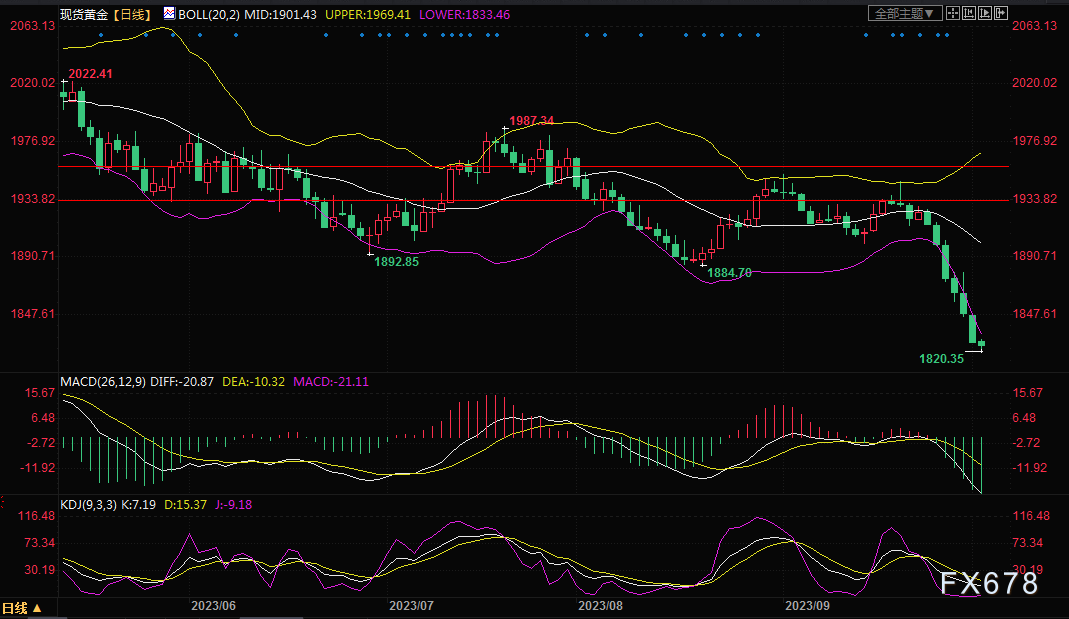
Task: Enable the crosshair cursor icon
Action: coord(954,13)
